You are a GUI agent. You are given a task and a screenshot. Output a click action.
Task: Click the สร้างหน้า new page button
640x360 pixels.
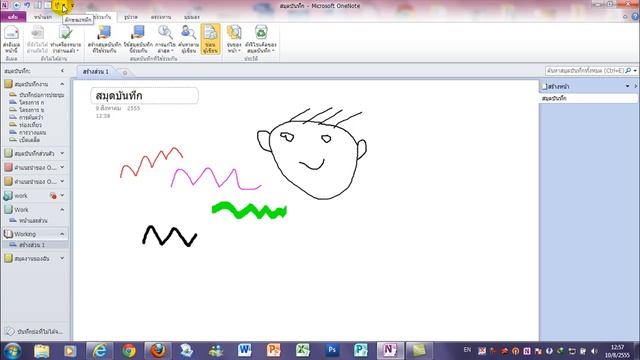(555, 87)
